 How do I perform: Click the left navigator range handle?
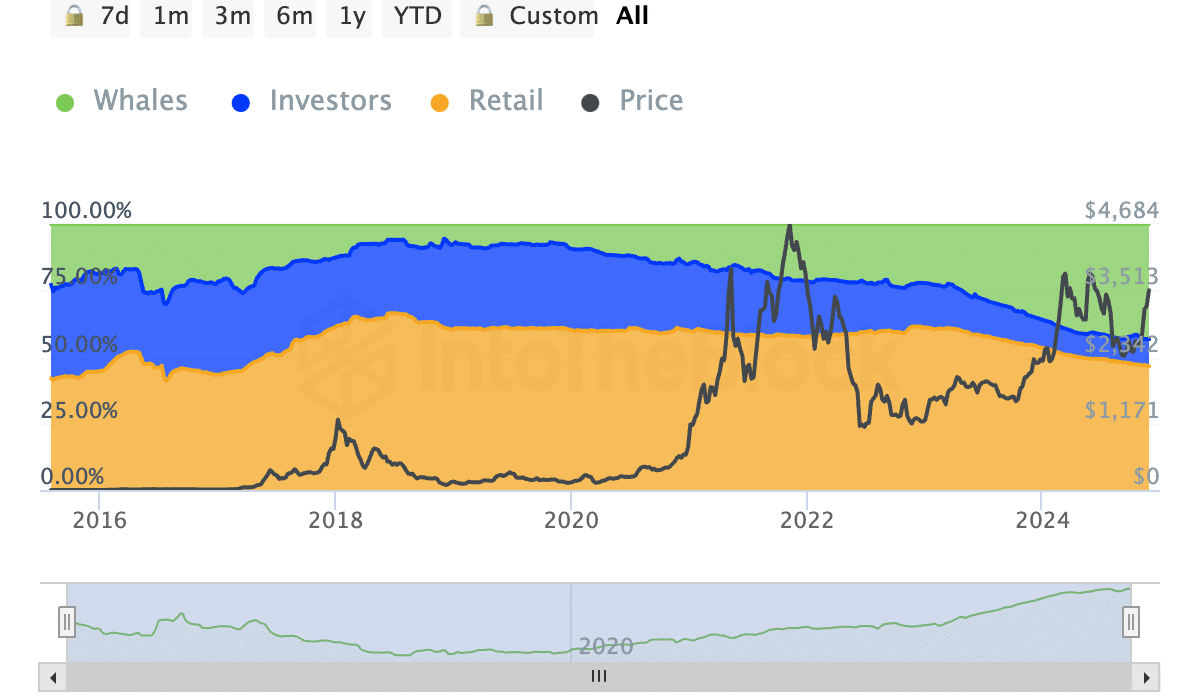click(x=67, y=622)
